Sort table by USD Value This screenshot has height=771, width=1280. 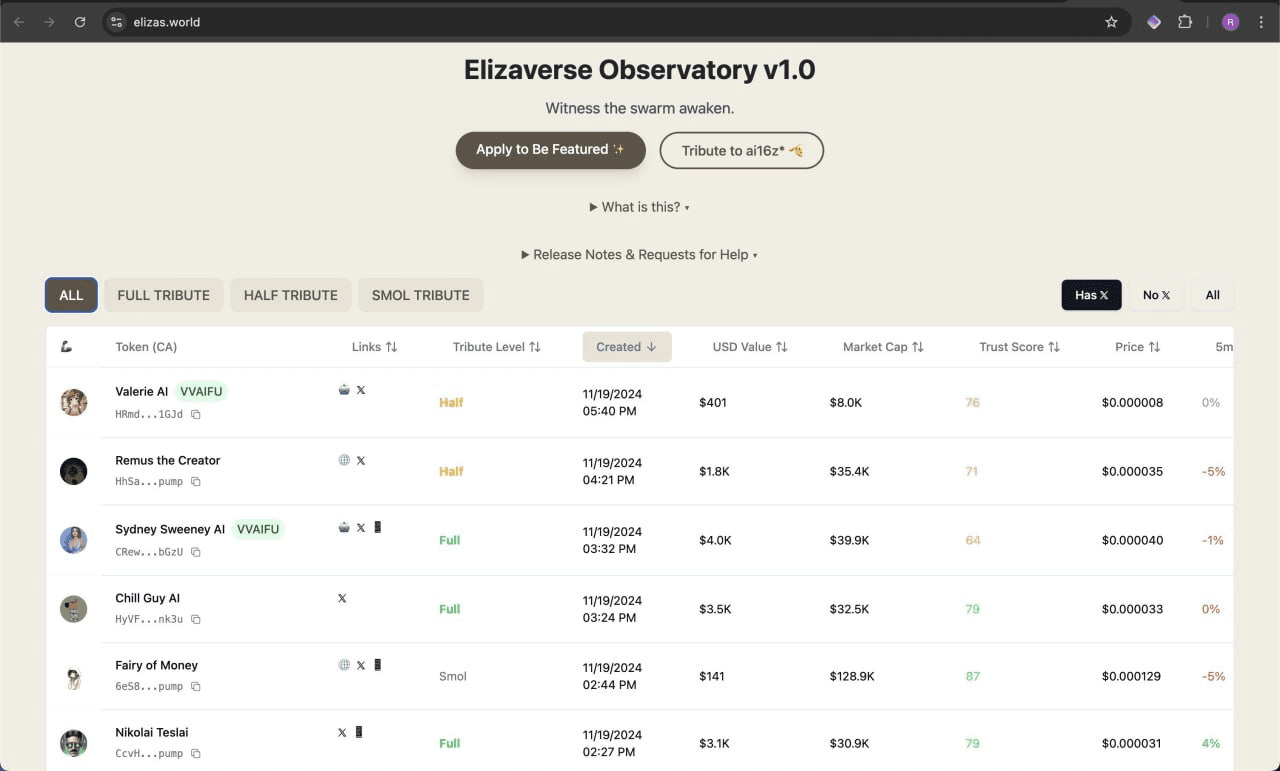pyautogui.click(x=750, y=347)
